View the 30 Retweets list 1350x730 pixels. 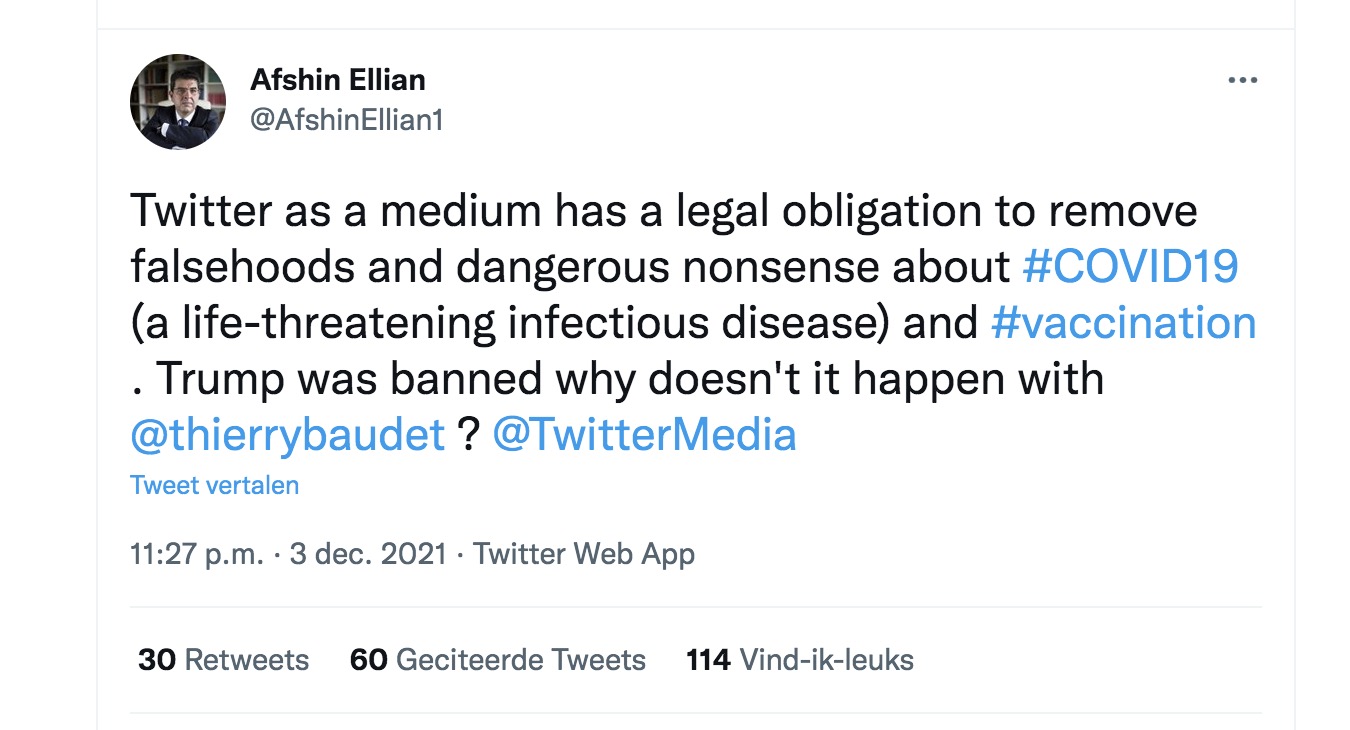[x=224, y=660]
